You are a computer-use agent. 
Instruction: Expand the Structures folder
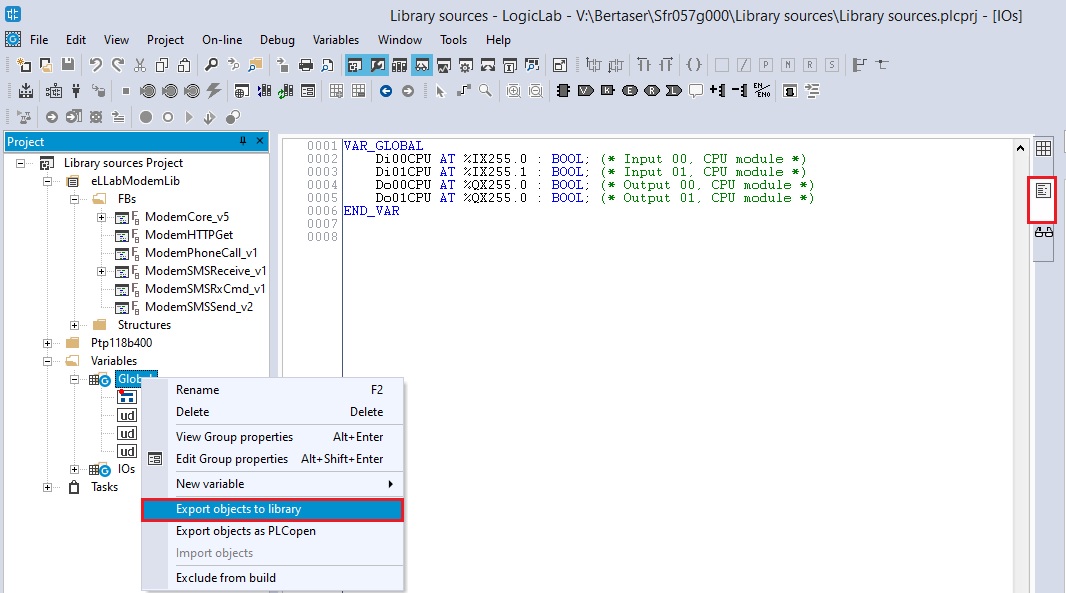(75, 325)
